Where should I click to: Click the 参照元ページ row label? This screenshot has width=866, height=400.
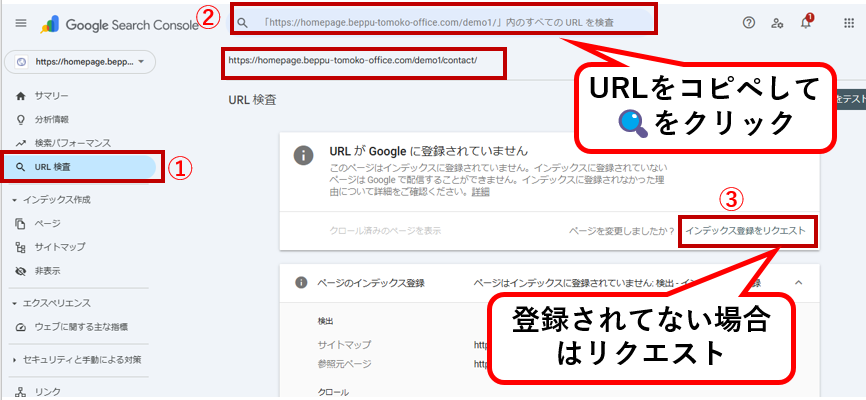[344, 364]
